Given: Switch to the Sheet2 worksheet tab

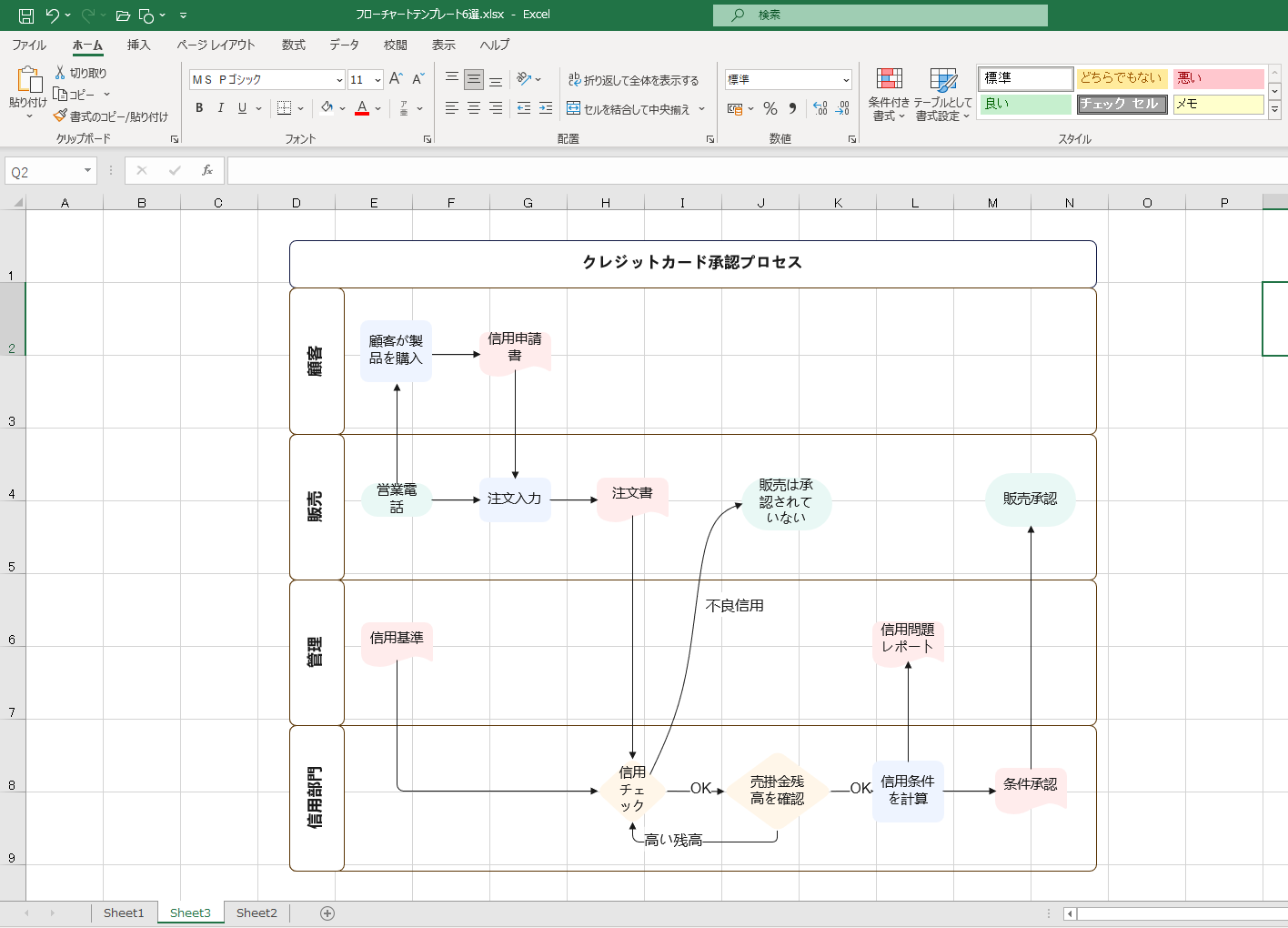Looking at the screenshot, I should coord(257,913).
